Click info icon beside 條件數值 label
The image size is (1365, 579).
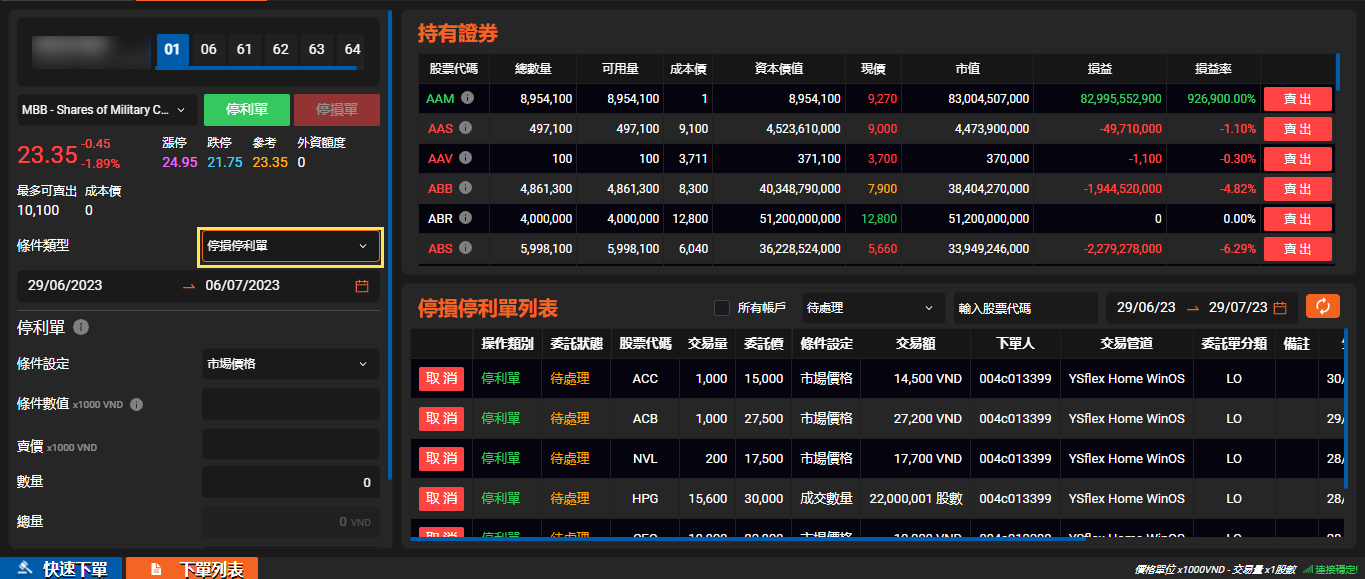(x=137, y=405)
